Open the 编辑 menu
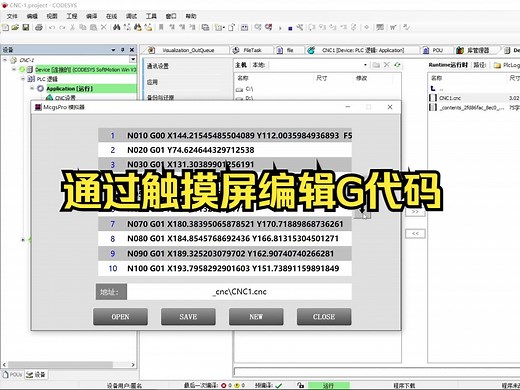This screenshot has width=520, height=390. pos(32,16)
